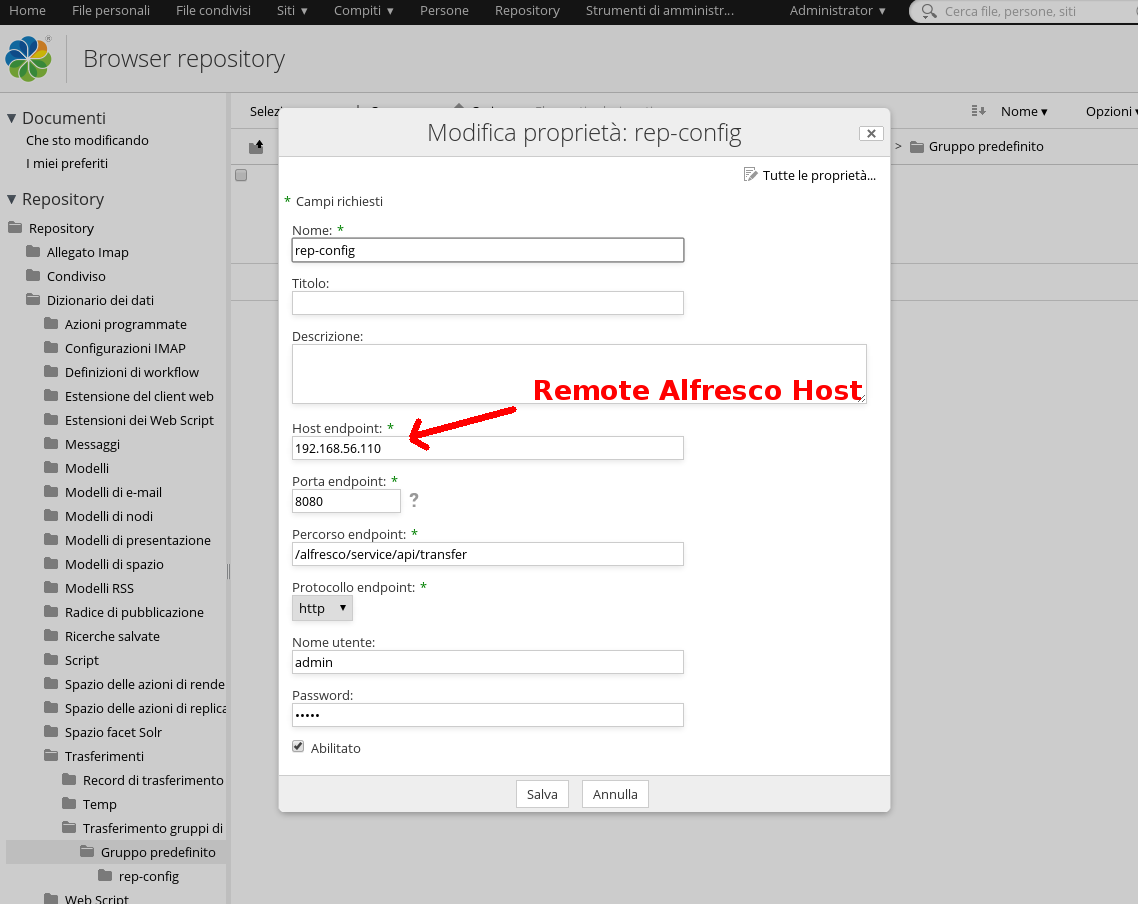The height and width of the screenshot is (904, 1138).
Task: Go to File condivisi
Action: [213, 11]
